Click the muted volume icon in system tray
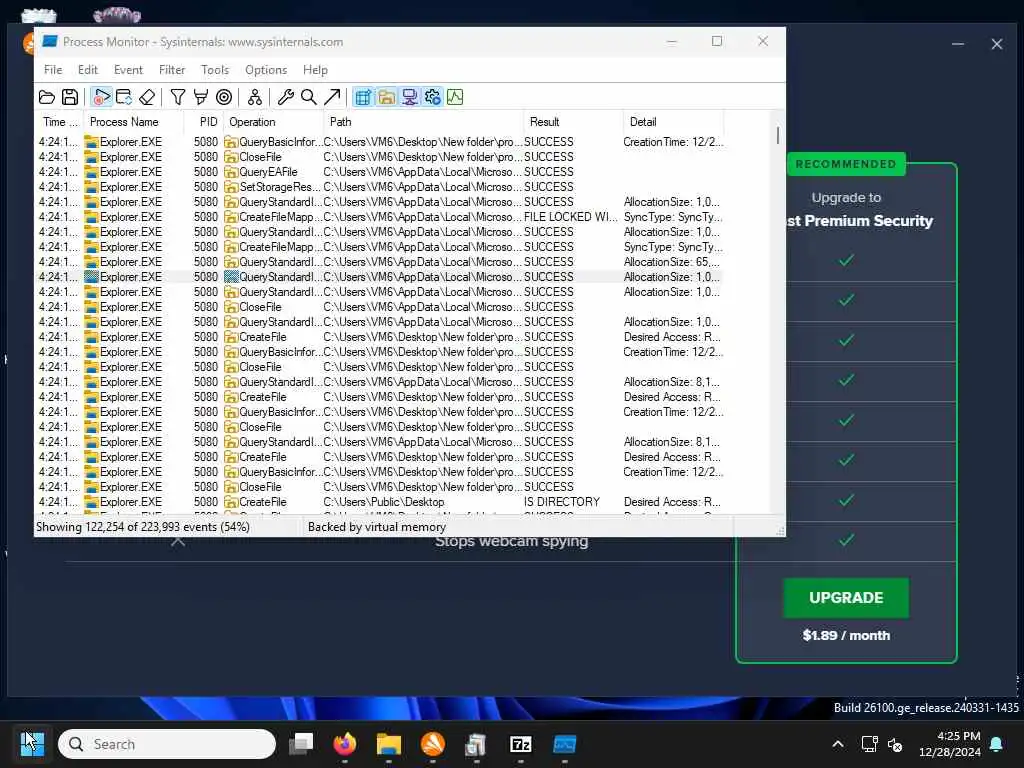This screenshot has width=1024, height=768. coord(895,744)
